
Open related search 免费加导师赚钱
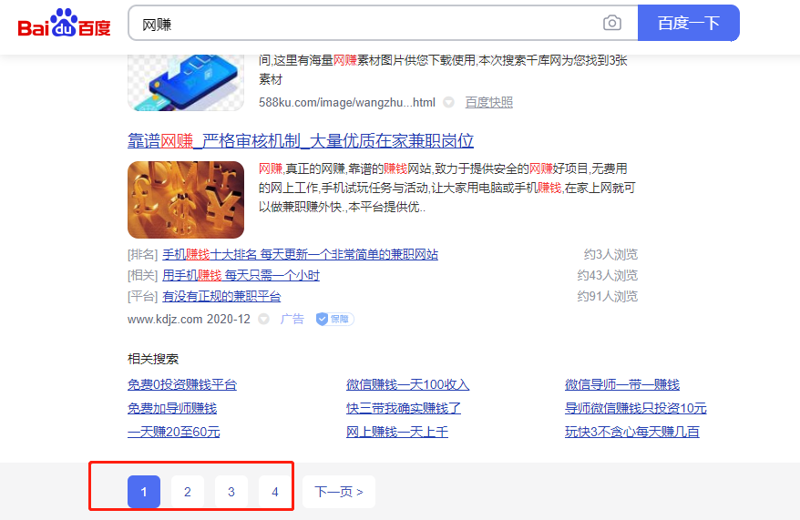click(x=172, y=408)
